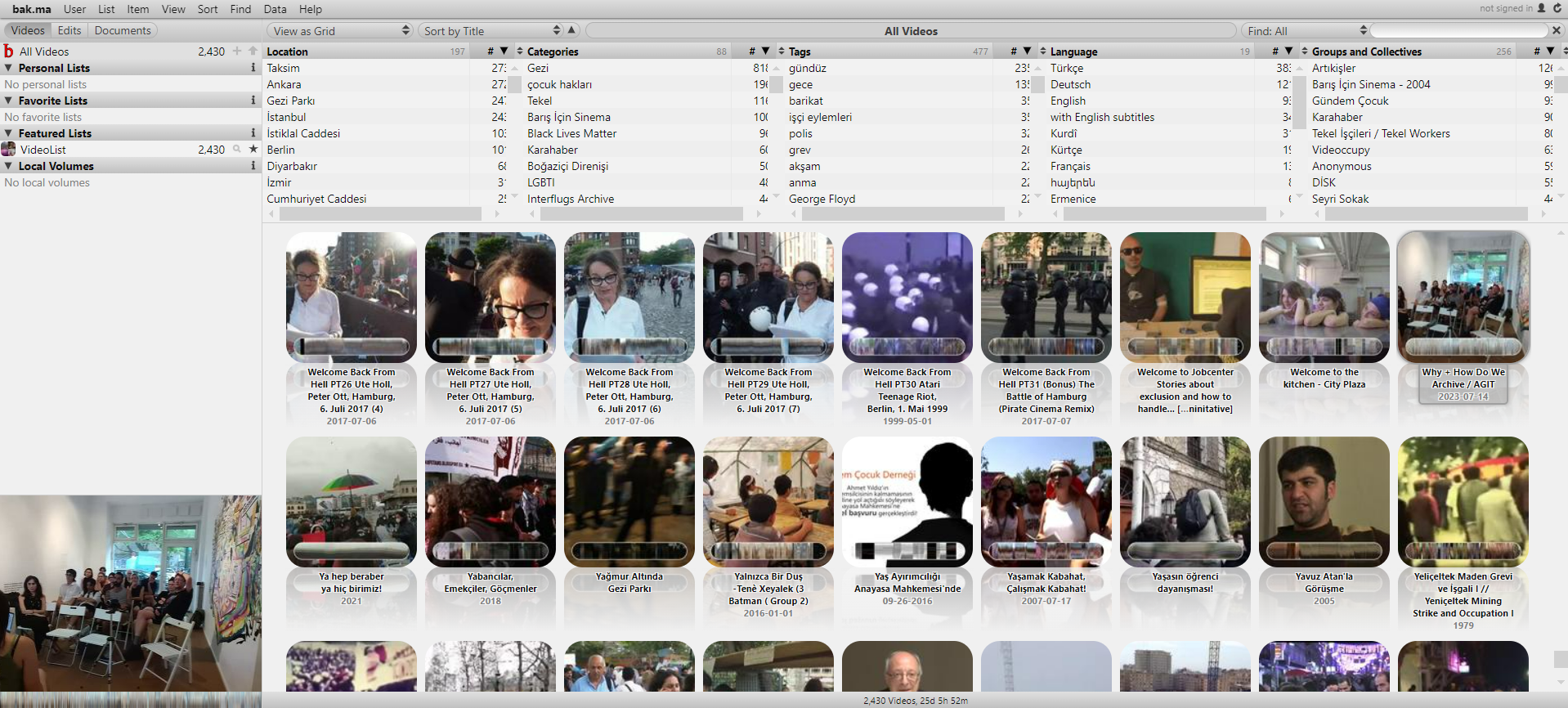Filter by 'Black Lives Matter' in Categories
The image size is (1568, 708).
click(x=647, y=133)
